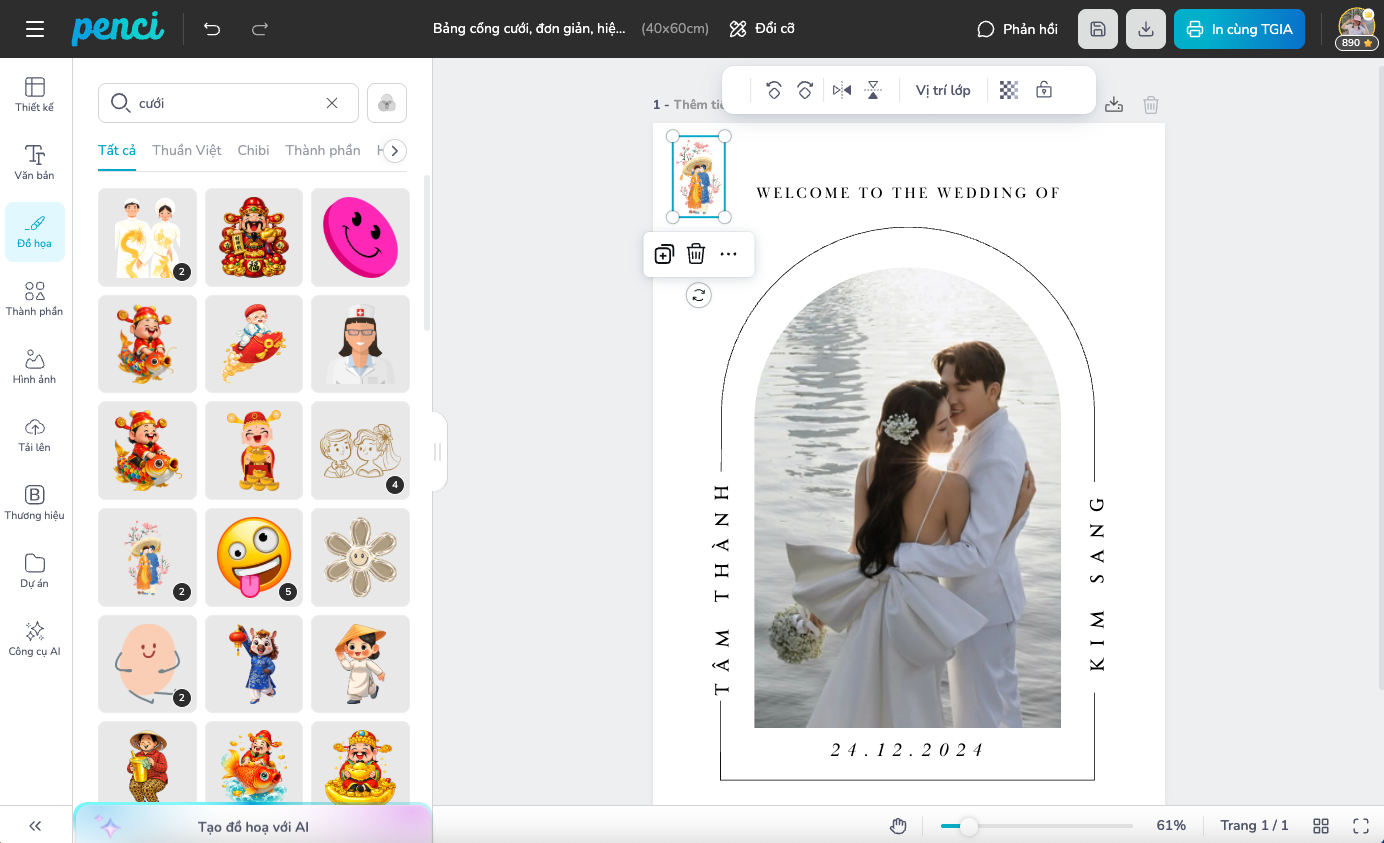Flip selected graphic vertically
The image size is (1384, 843).
tap(873, 90)
